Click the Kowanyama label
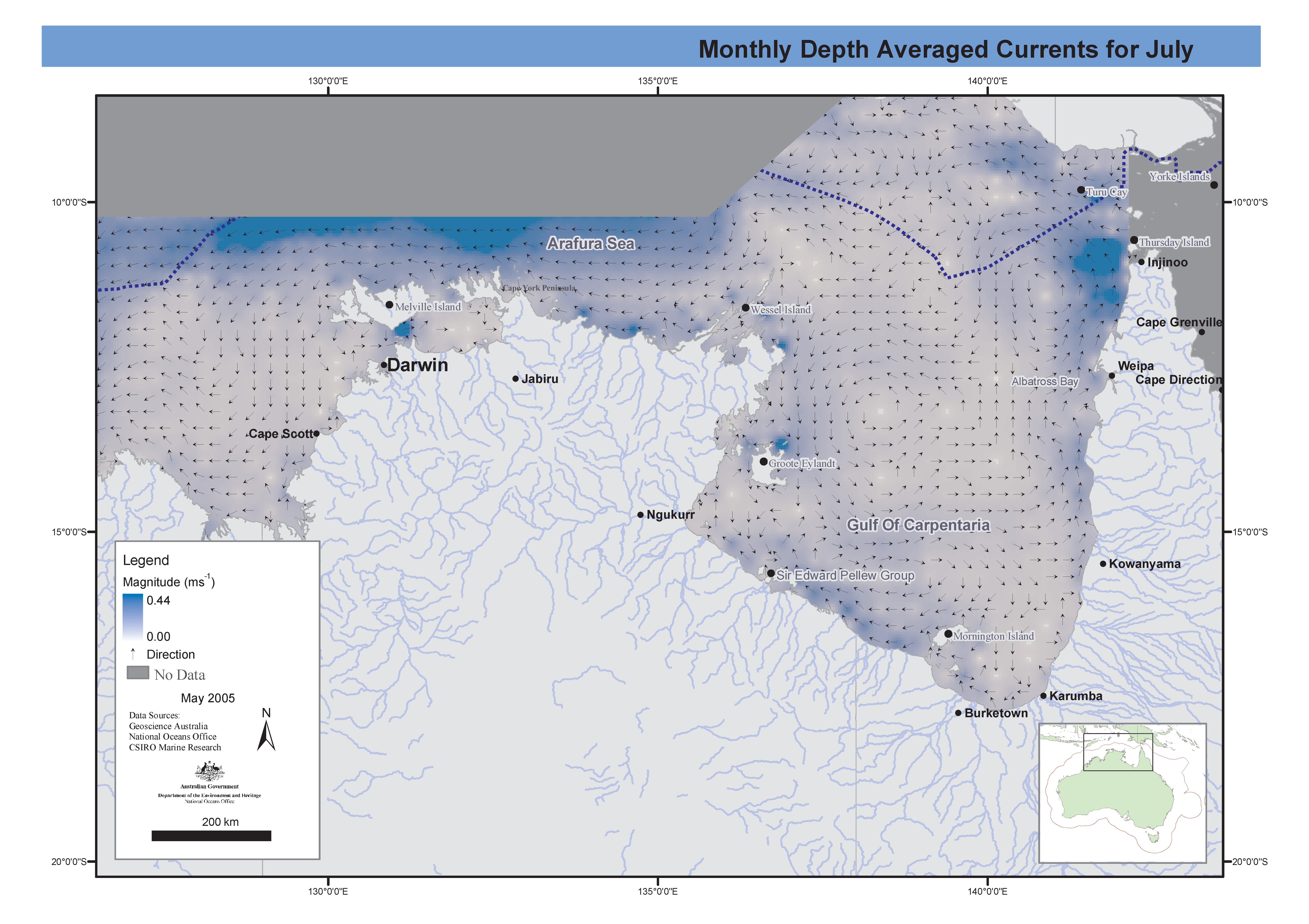This screenshot has width=1309, height=924. 1144,564
